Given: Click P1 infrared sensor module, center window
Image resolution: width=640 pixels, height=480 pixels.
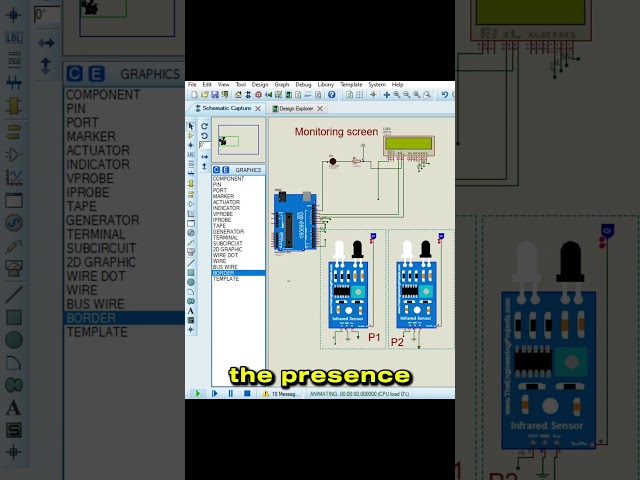Looking at the screenshot, I should click(348, 284).
